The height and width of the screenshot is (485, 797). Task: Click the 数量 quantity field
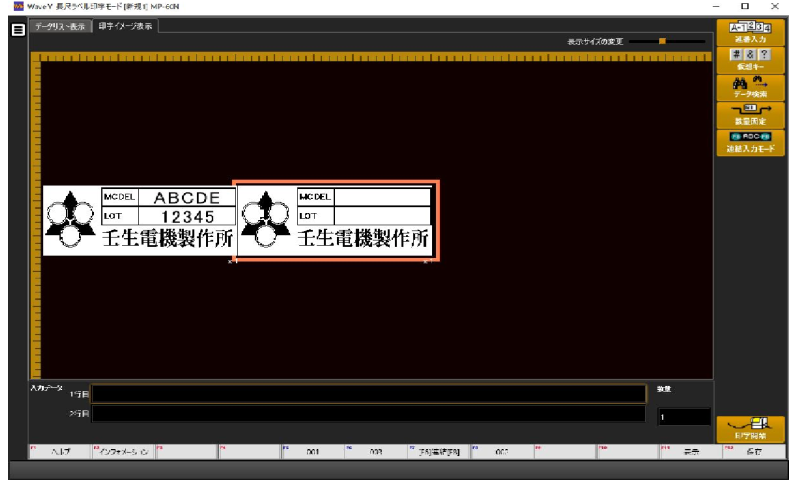point(684,417)
